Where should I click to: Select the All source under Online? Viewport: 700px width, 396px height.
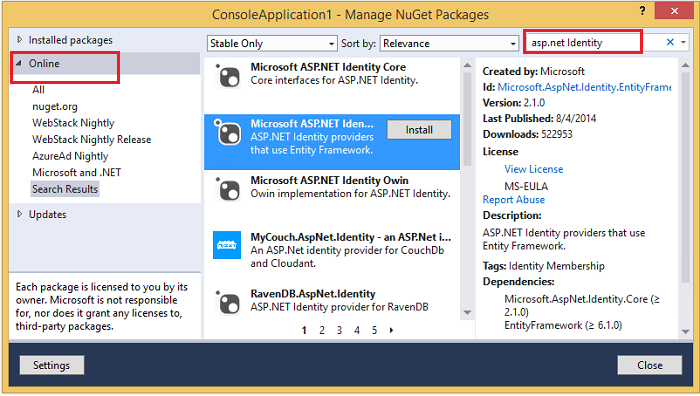tap(38, 90)
